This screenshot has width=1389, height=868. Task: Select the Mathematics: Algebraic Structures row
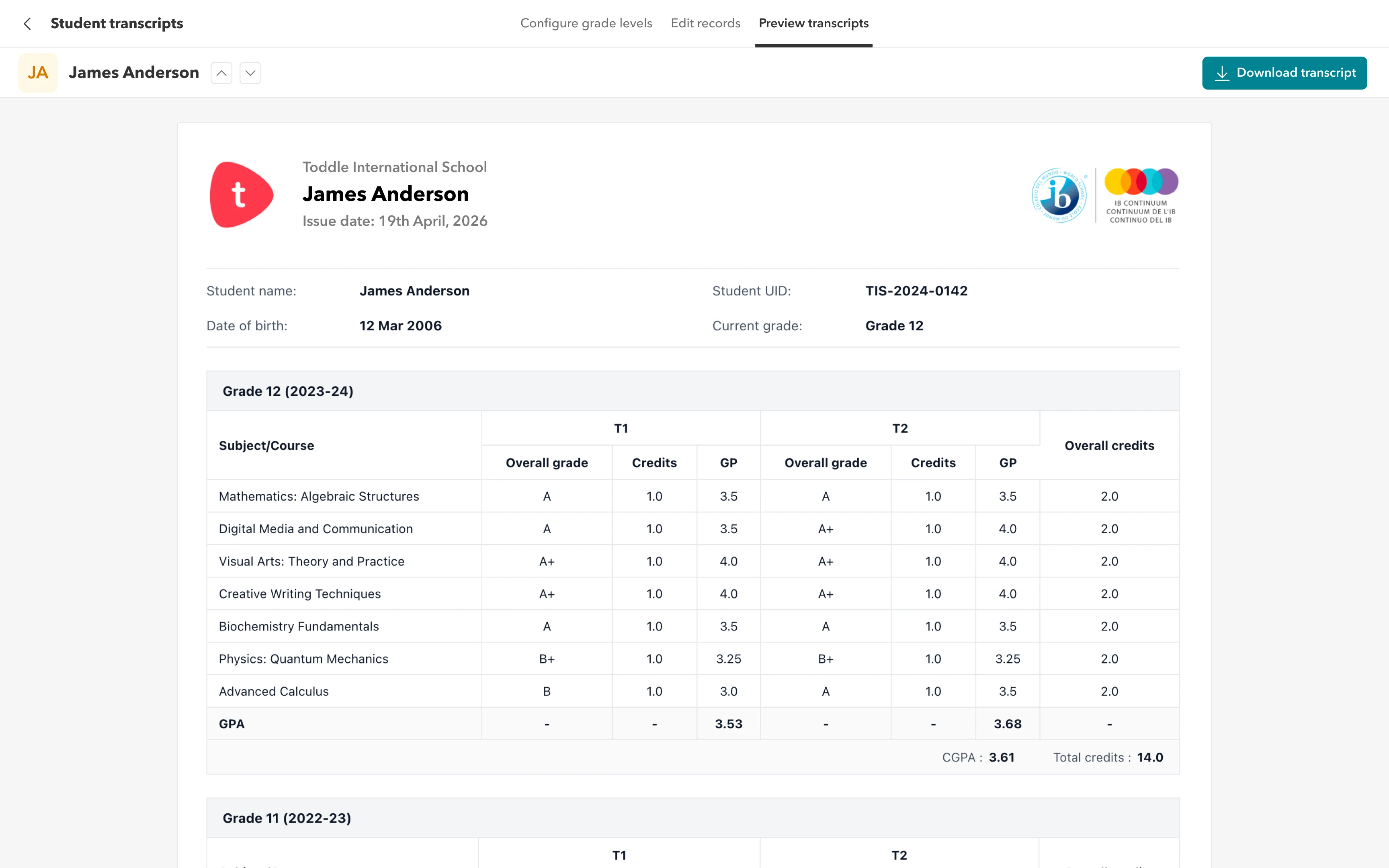[693, 496]
